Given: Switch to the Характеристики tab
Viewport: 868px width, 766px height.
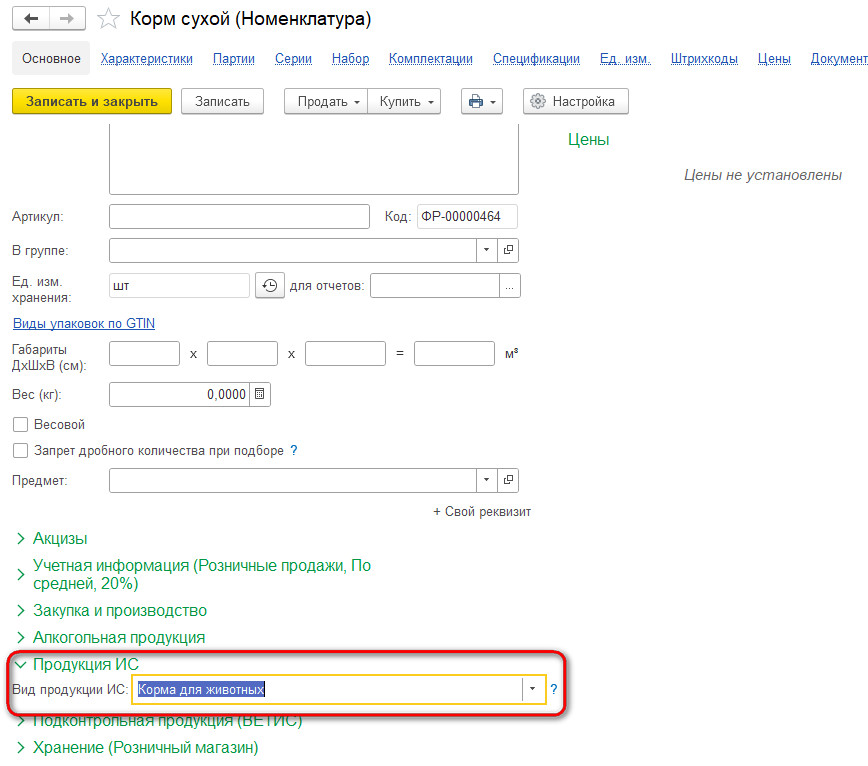Looking at the screenshot, I should tap(147, 59).
